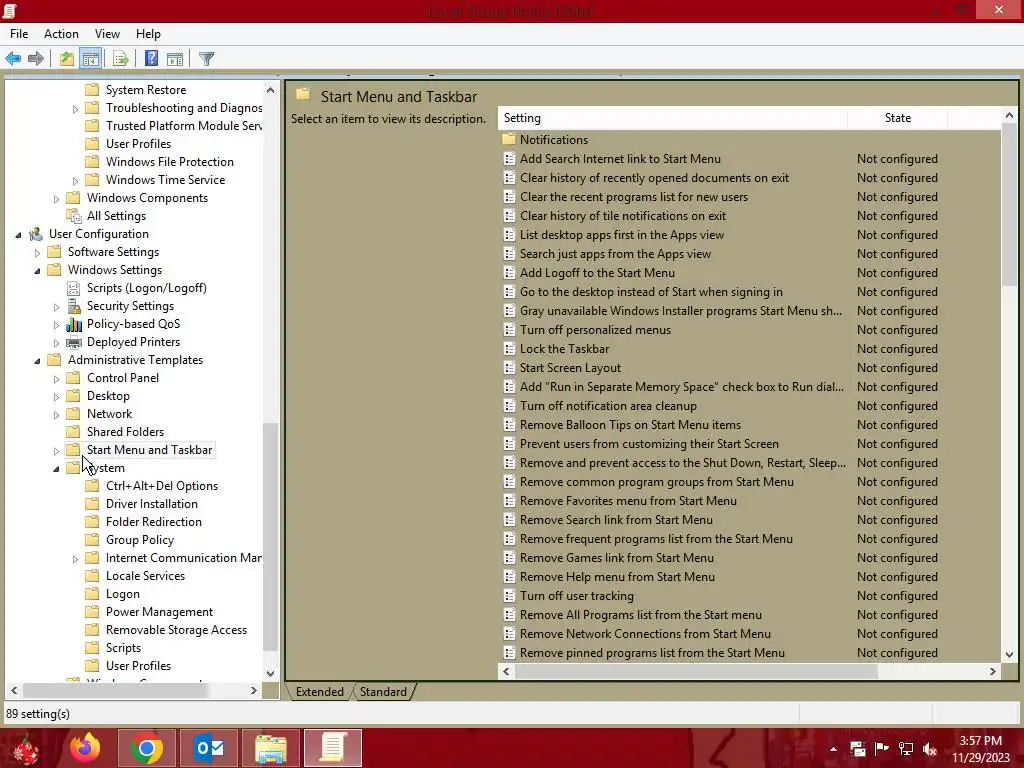Click the Back arrow toolbar icon

point(13,59)
